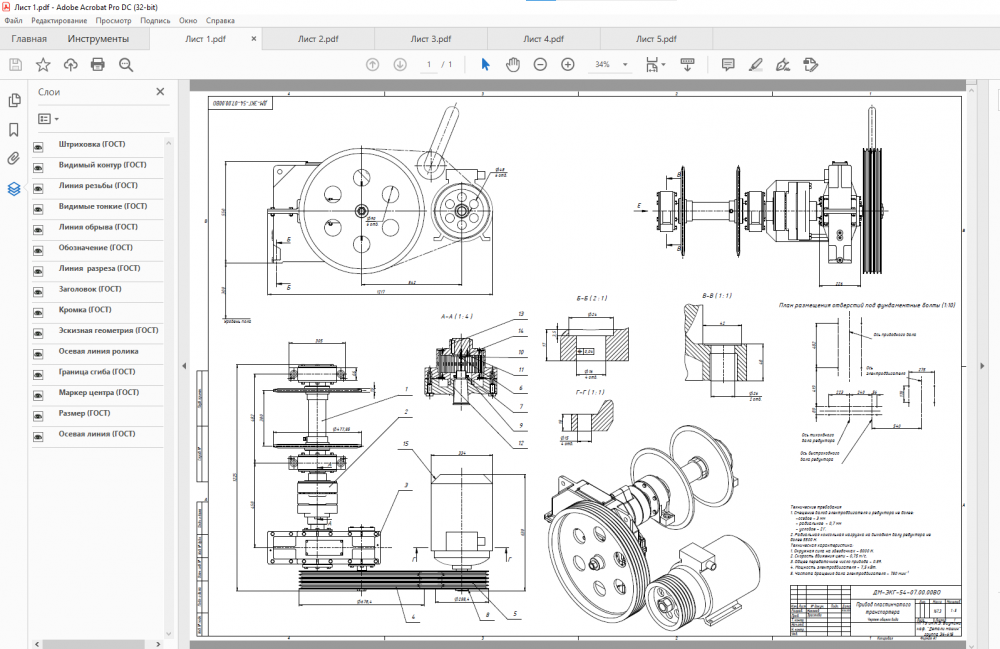
Task: Click the star bookmark icon in toolbar
Action: tap(43, 65)
